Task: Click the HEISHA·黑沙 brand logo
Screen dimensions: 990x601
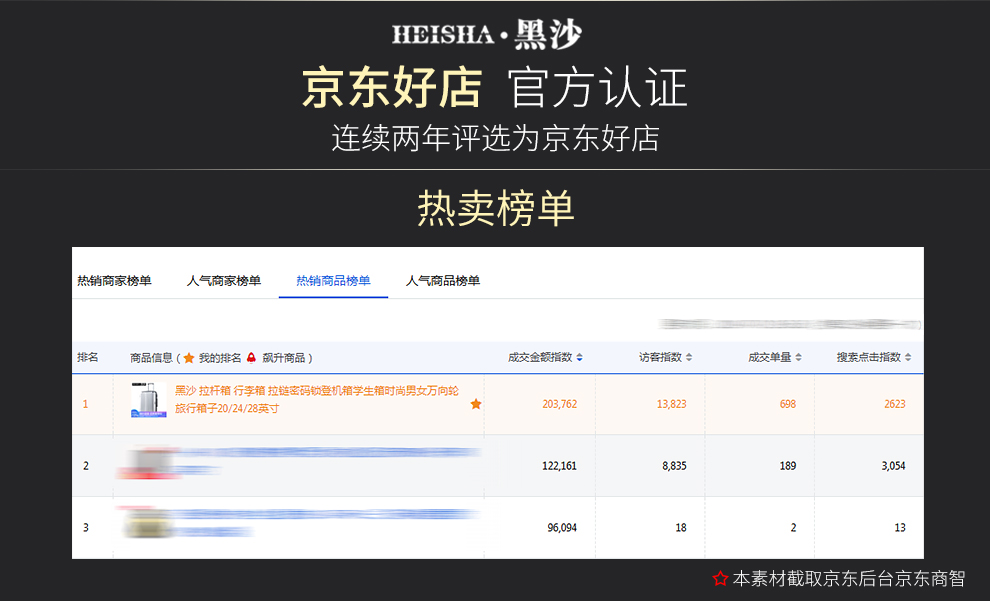Action: pos(487,34)
